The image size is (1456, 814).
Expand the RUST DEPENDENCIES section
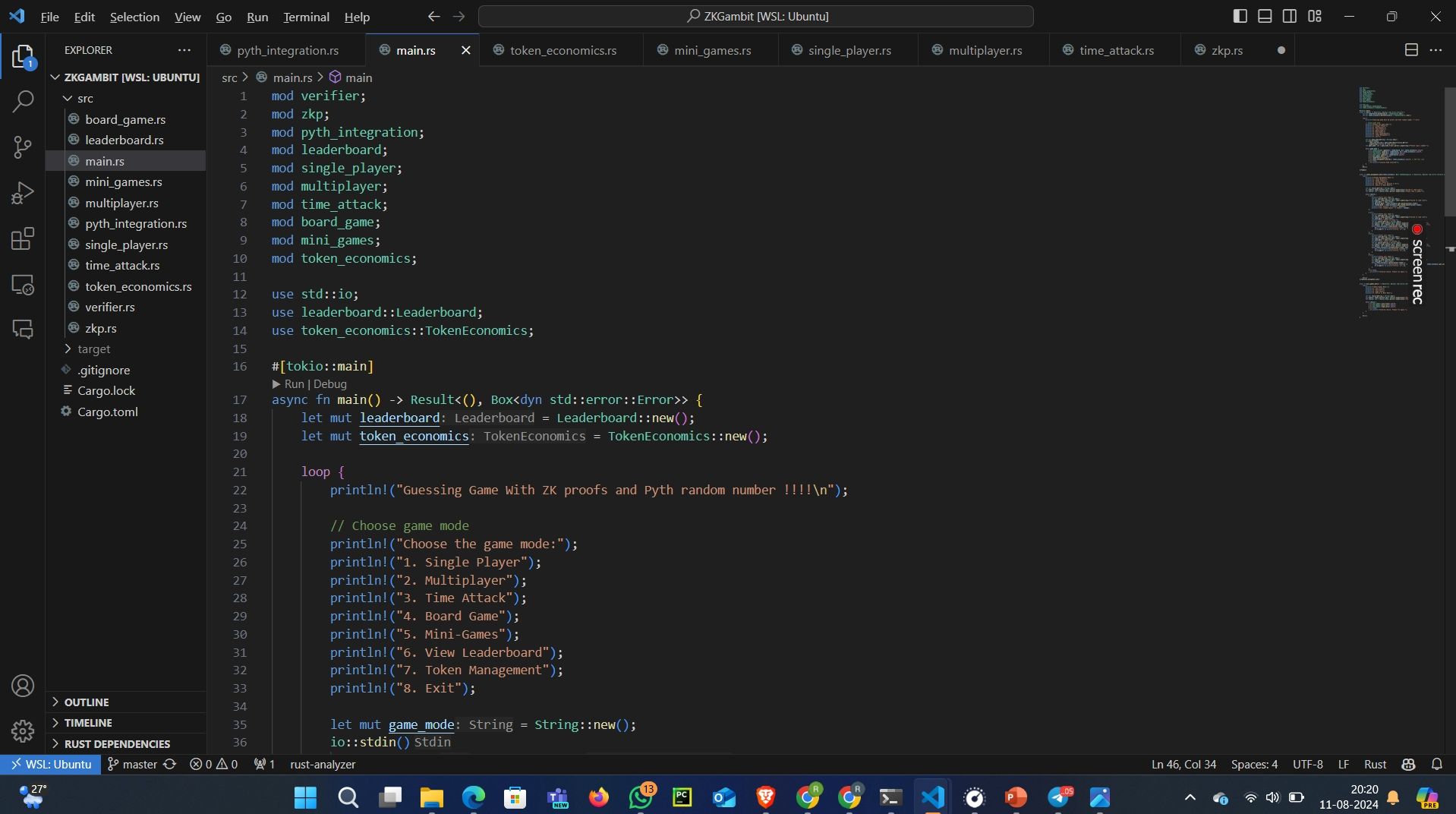click(x=126, y=743)
